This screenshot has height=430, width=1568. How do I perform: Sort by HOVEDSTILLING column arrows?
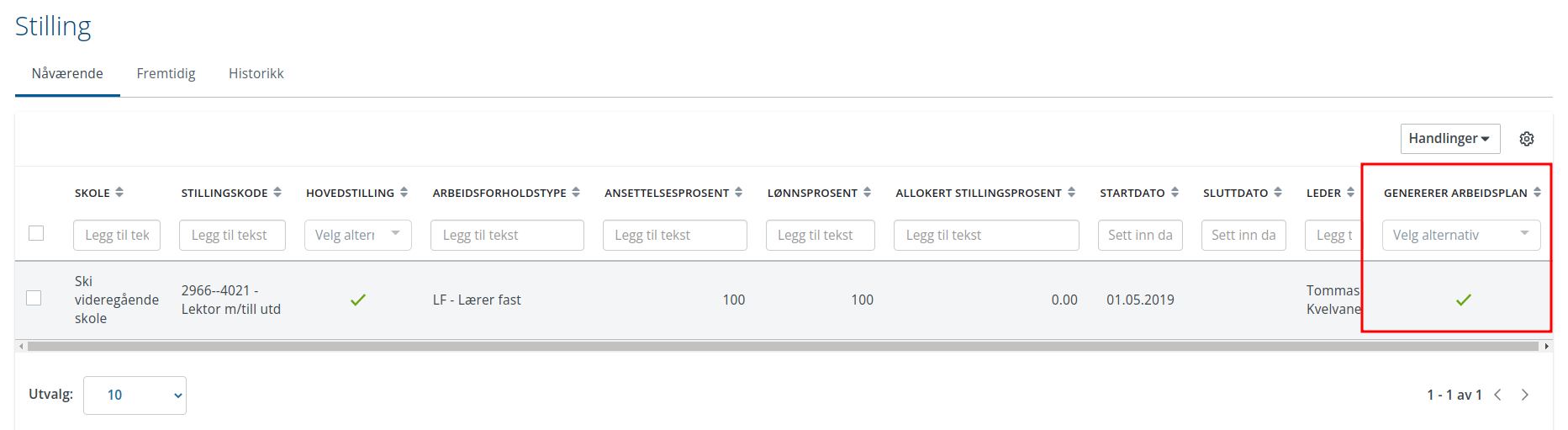[x=404, y=193]
